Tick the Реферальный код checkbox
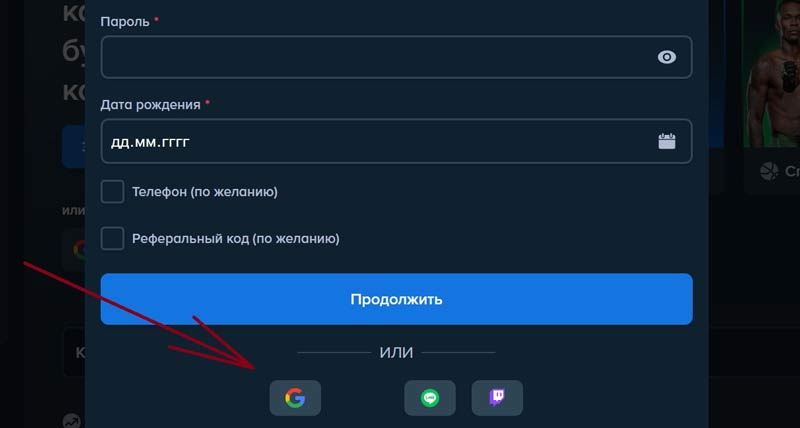This screenshot has width=800, height=428. point(112,238)
